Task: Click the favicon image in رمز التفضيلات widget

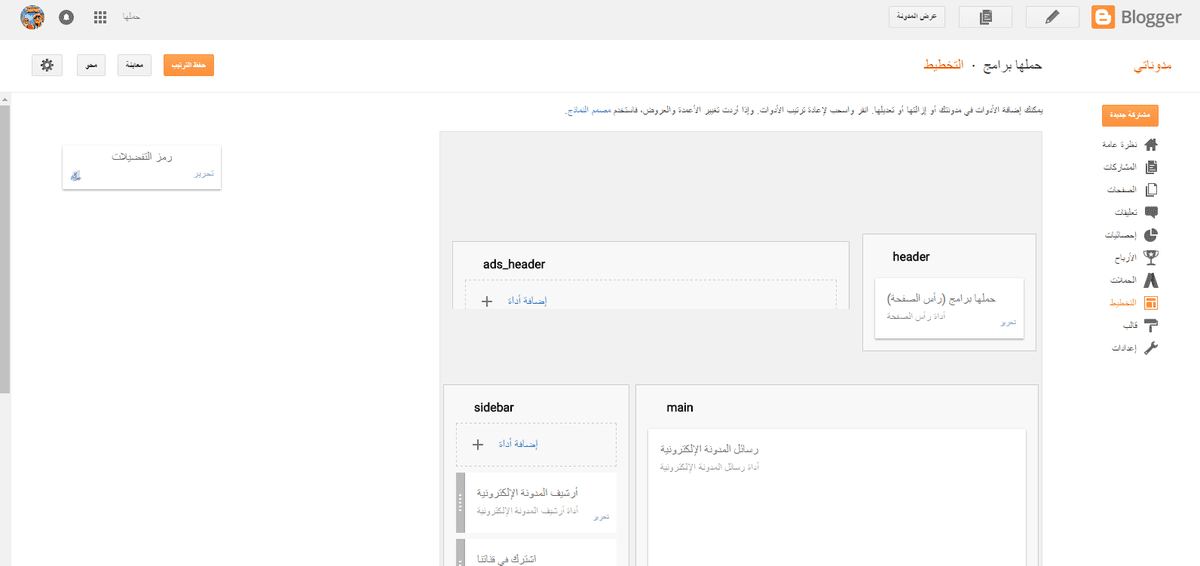Action: [75, 176]
